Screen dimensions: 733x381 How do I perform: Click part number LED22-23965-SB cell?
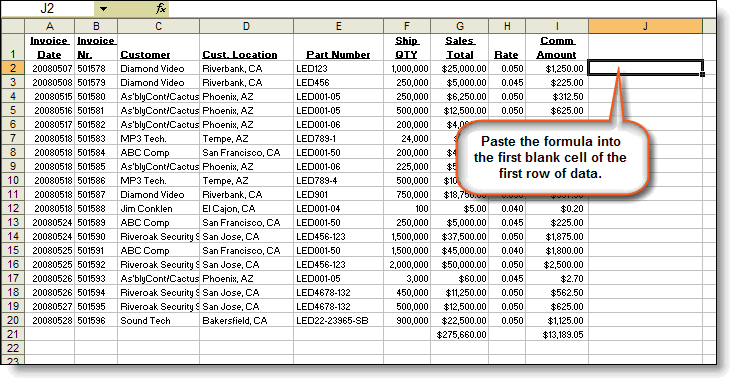coord(338,321)
